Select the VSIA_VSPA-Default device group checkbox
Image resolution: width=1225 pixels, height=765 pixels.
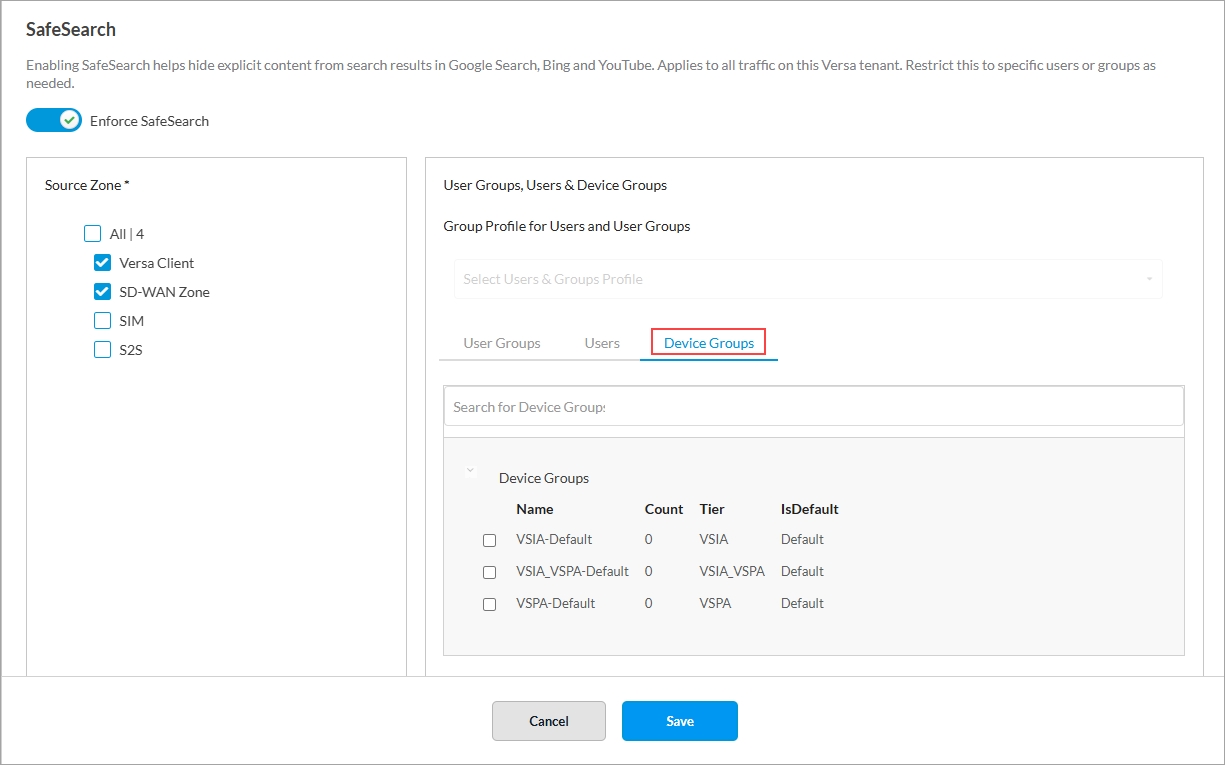coord(489,572)
